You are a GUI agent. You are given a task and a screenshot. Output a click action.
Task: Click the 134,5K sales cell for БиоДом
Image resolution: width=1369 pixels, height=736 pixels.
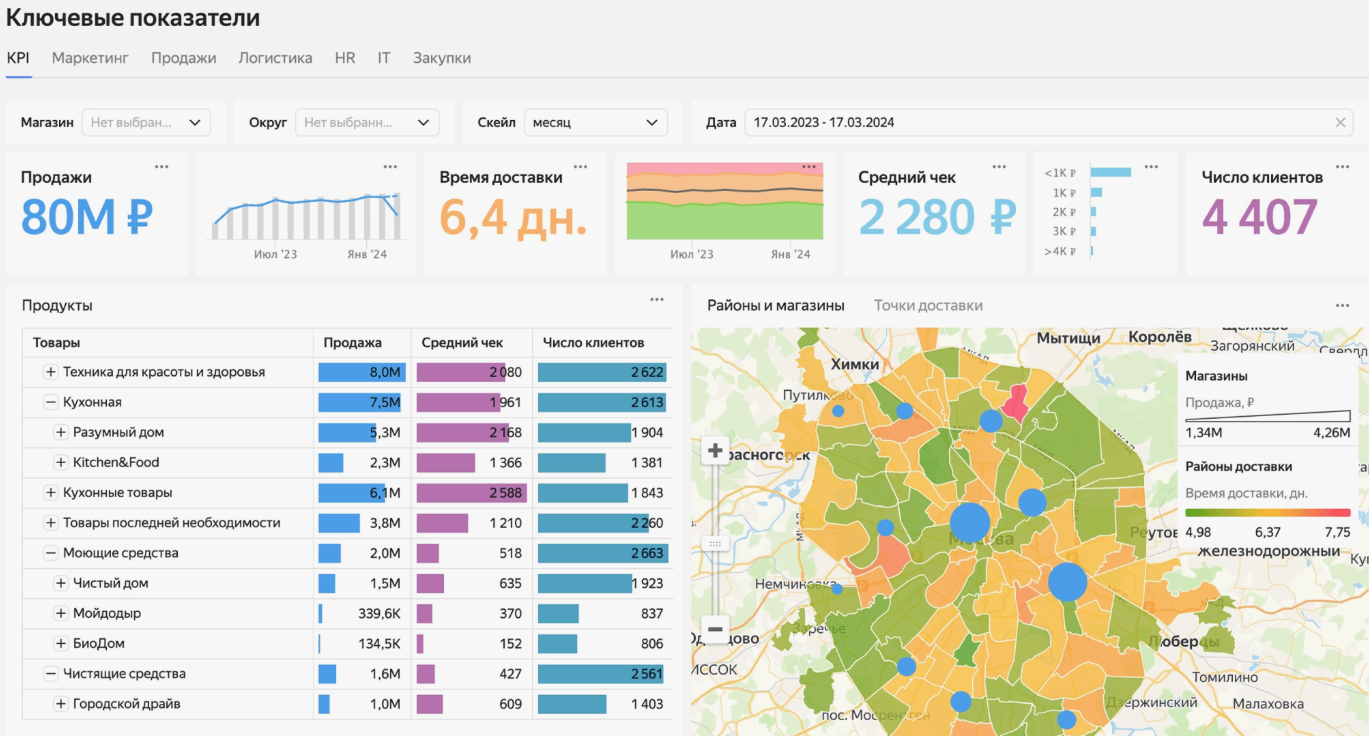point(362,644)
